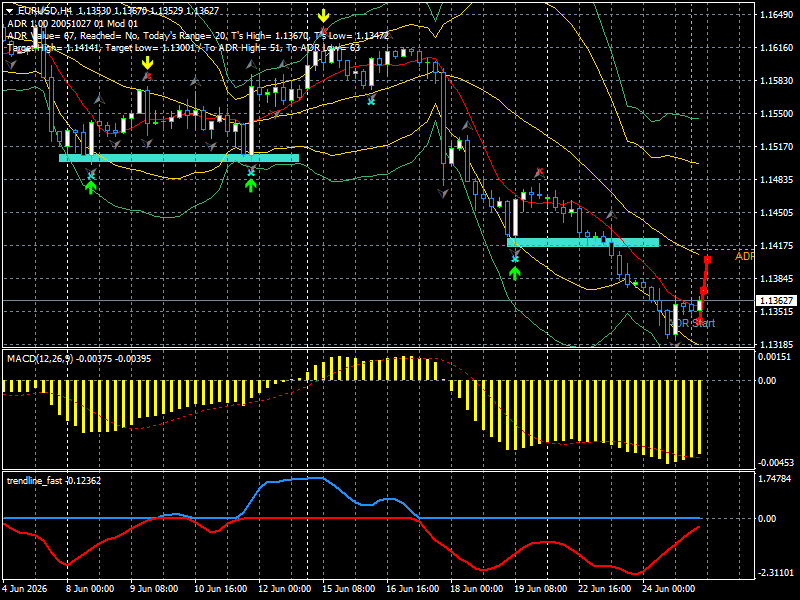
Task: Click the orange ADR label at the right edge
Action: coord(744,256)
